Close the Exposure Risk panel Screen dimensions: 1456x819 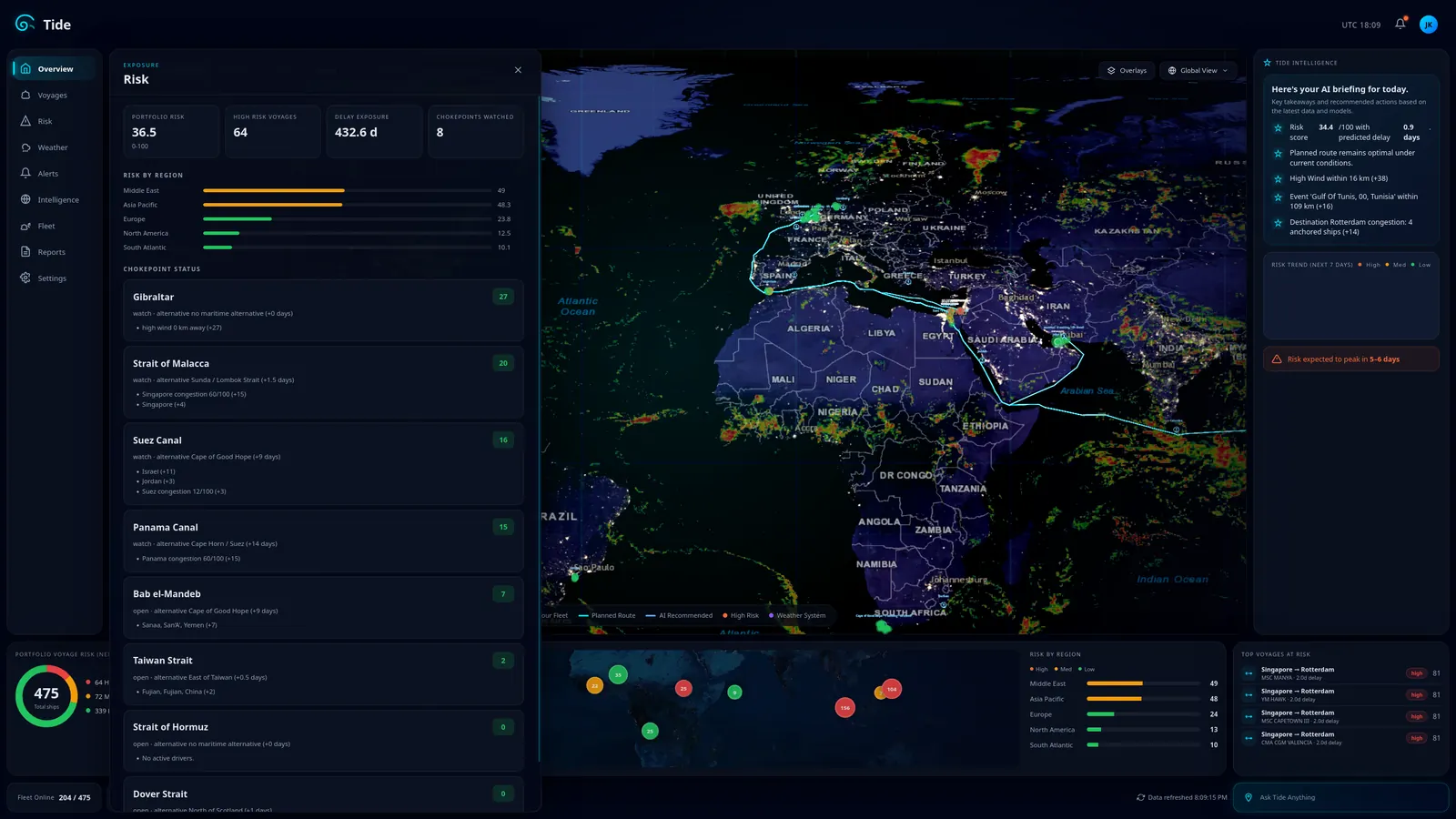tap(518, 70)
